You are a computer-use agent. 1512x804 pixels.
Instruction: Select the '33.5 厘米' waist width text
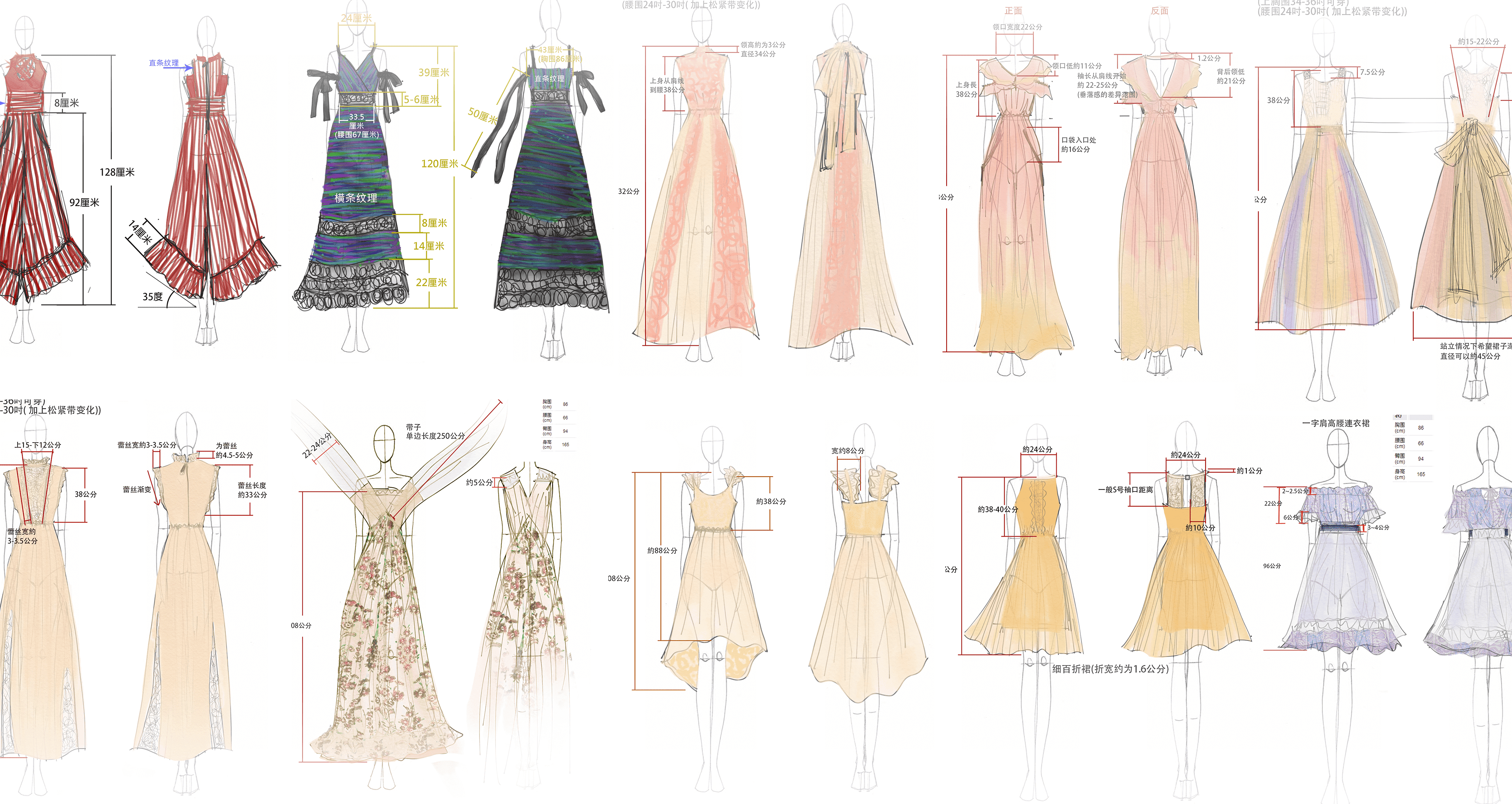pyautogui.click(x=356, y=121)
